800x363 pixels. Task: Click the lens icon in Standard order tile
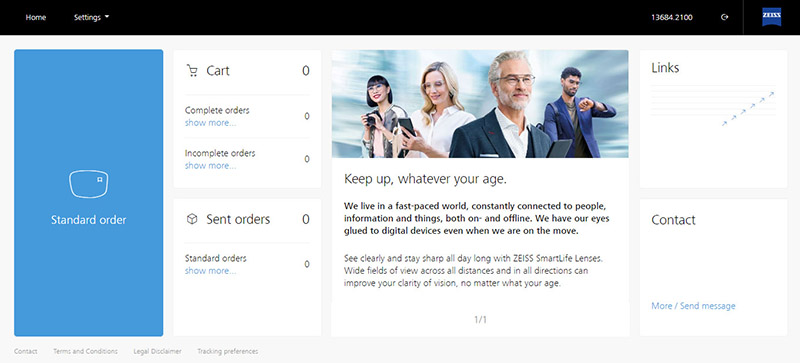(x=89, y=184)
